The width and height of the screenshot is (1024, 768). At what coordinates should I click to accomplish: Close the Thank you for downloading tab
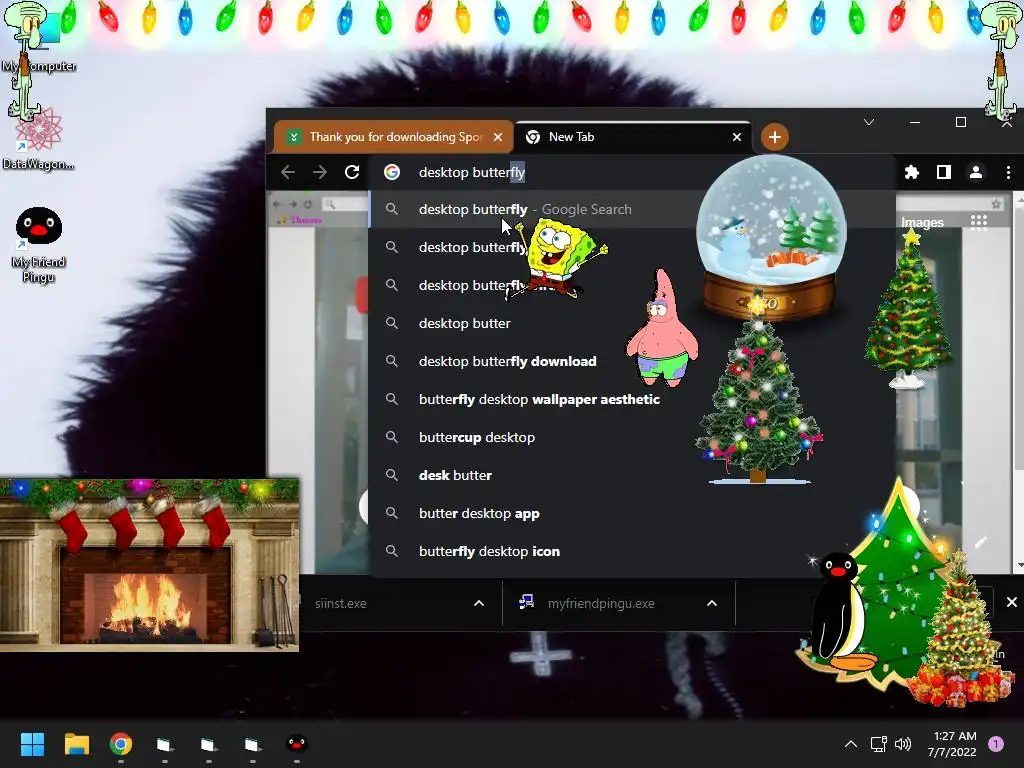[x=498, y=137]
